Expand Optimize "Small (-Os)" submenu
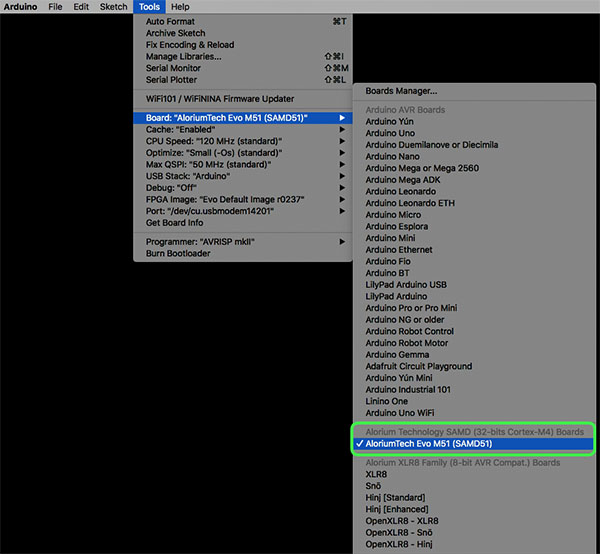The image size is (600, 554). pyautogui.click(x=243, y=153)
